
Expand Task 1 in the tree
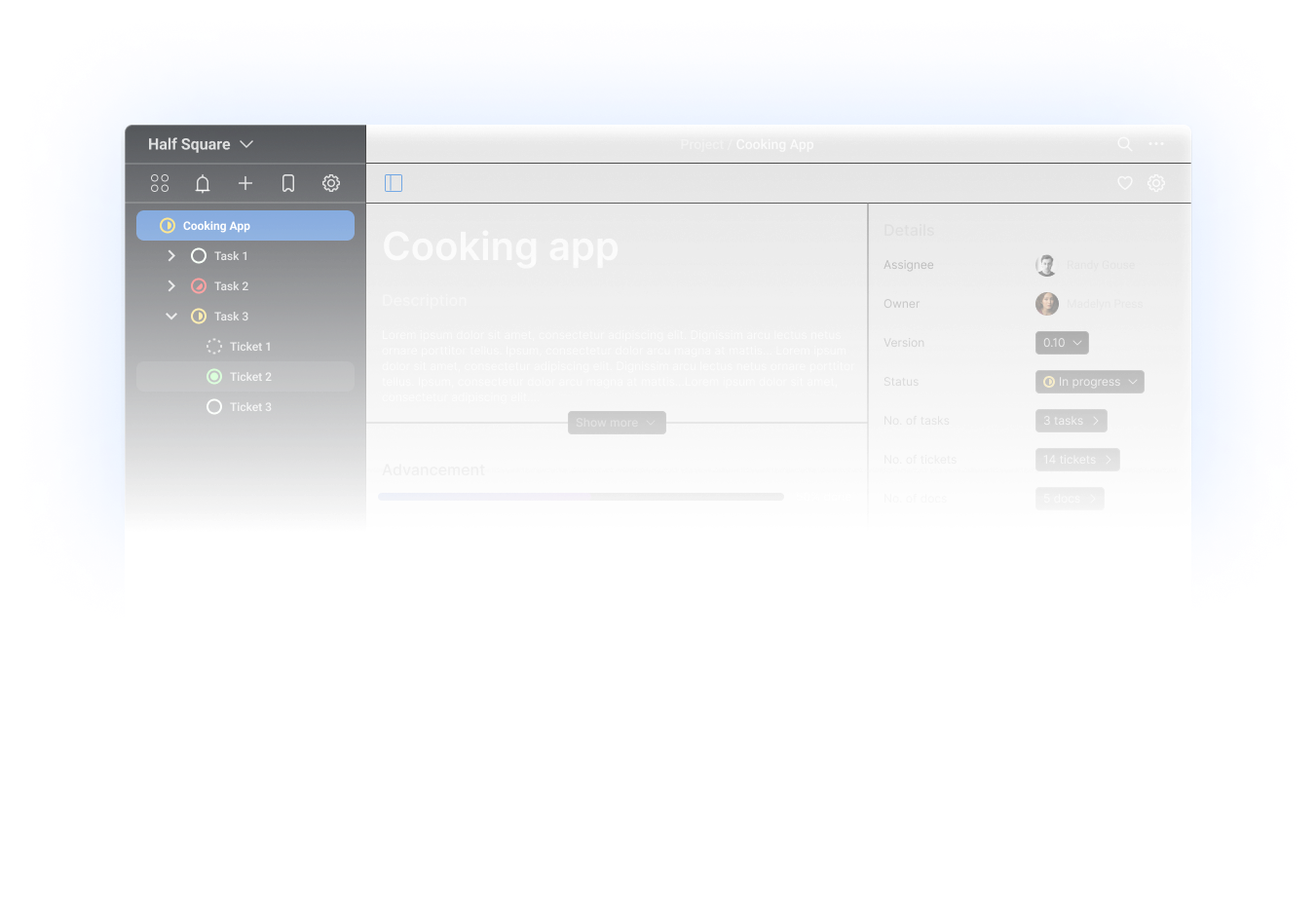[171, 256]
